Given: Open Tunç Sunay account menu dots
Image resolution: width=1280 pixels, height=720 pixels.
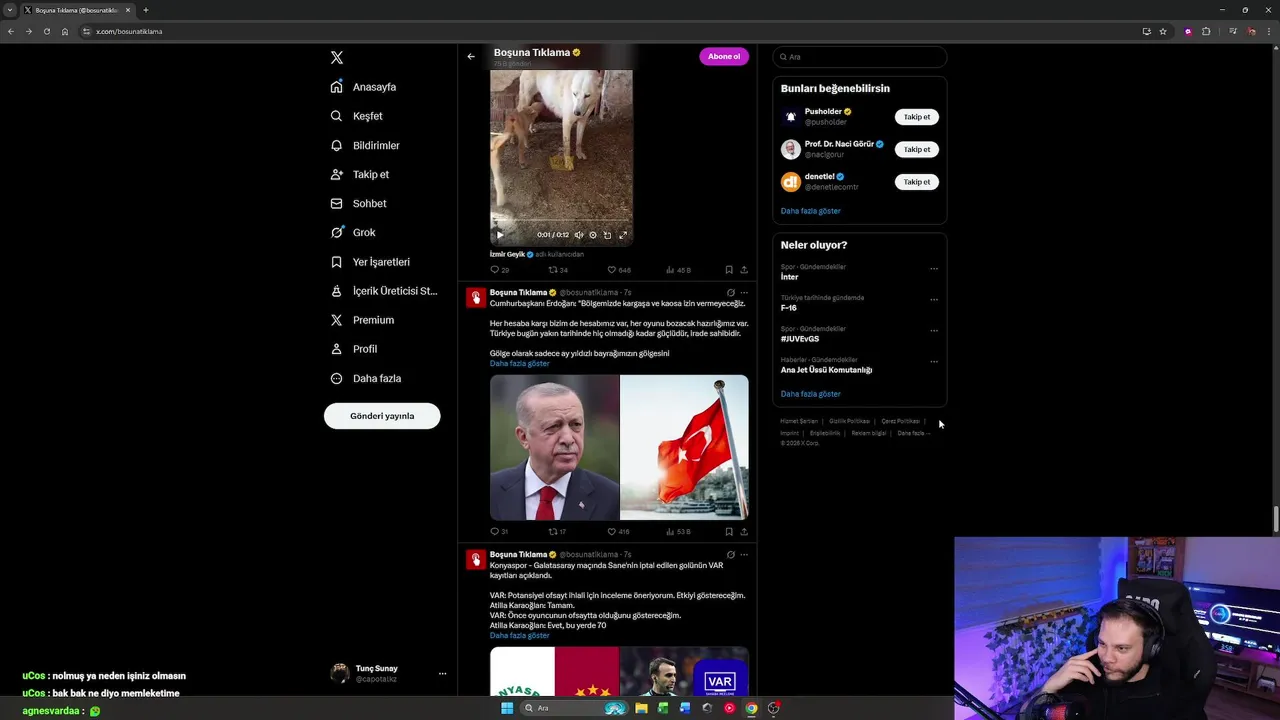Looking at the screenshot, I should pyautogui.click(x=442, y=674).
